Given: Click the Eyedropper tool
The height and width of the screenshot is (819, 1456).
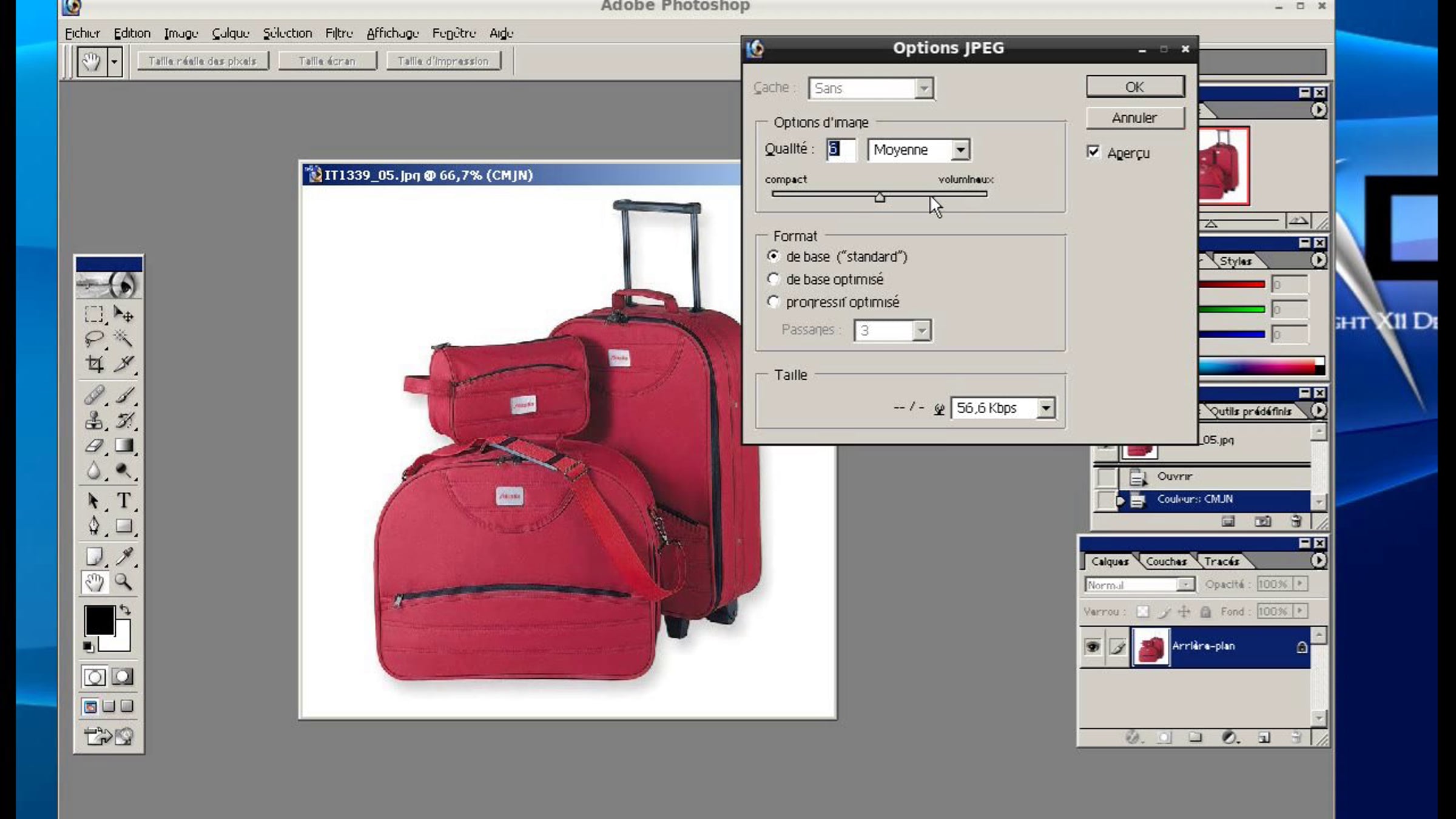Looking at the screenshot, I should 125,556.
